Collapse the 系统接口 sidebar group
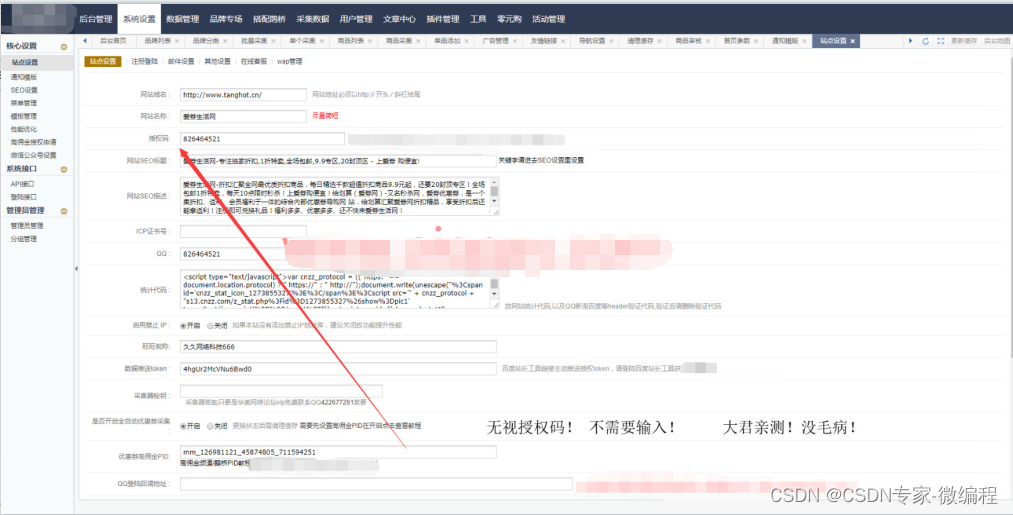This screenshot has width=1013, height=515. (x=64, y=169)
